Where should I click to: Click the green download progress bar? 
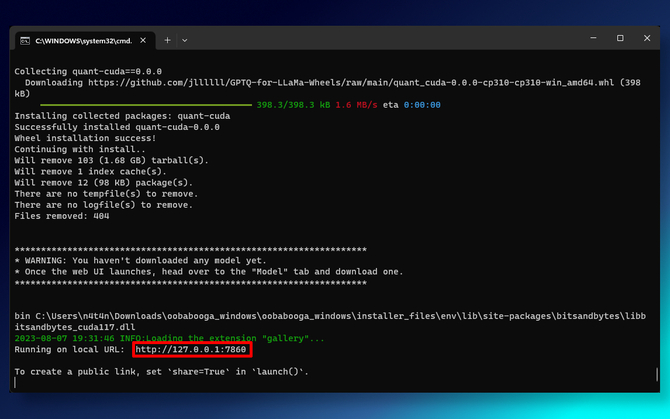coord(146,105)
